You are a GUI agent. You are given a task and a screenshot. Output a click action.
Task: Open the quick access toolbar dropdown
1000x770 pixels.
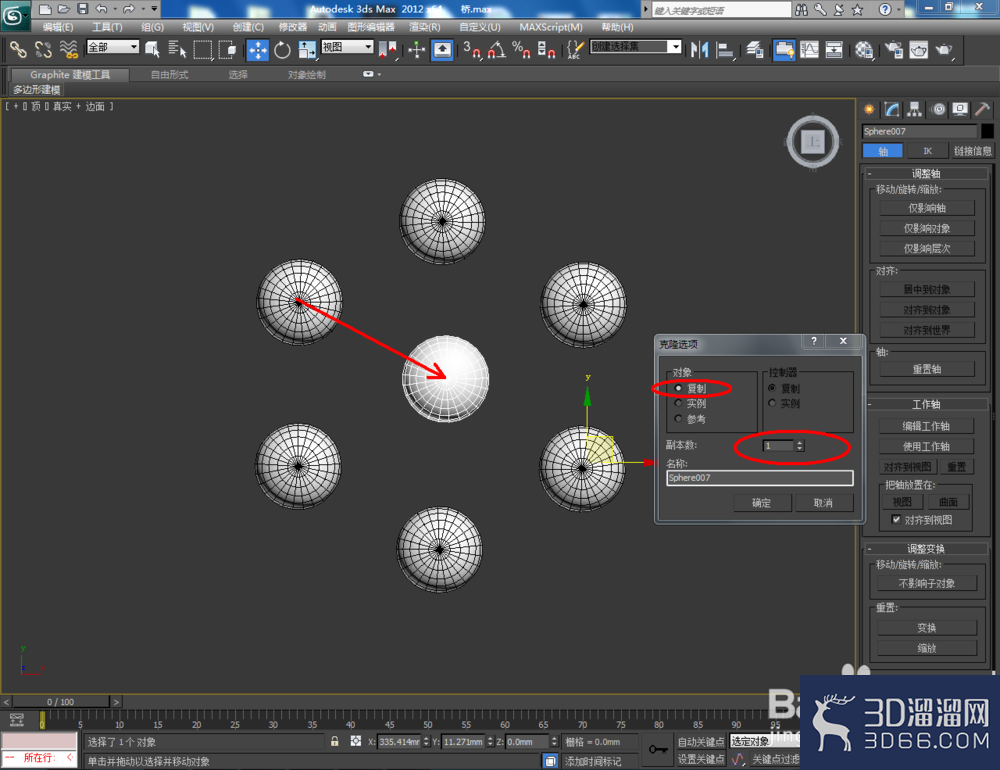click(154, 9)
